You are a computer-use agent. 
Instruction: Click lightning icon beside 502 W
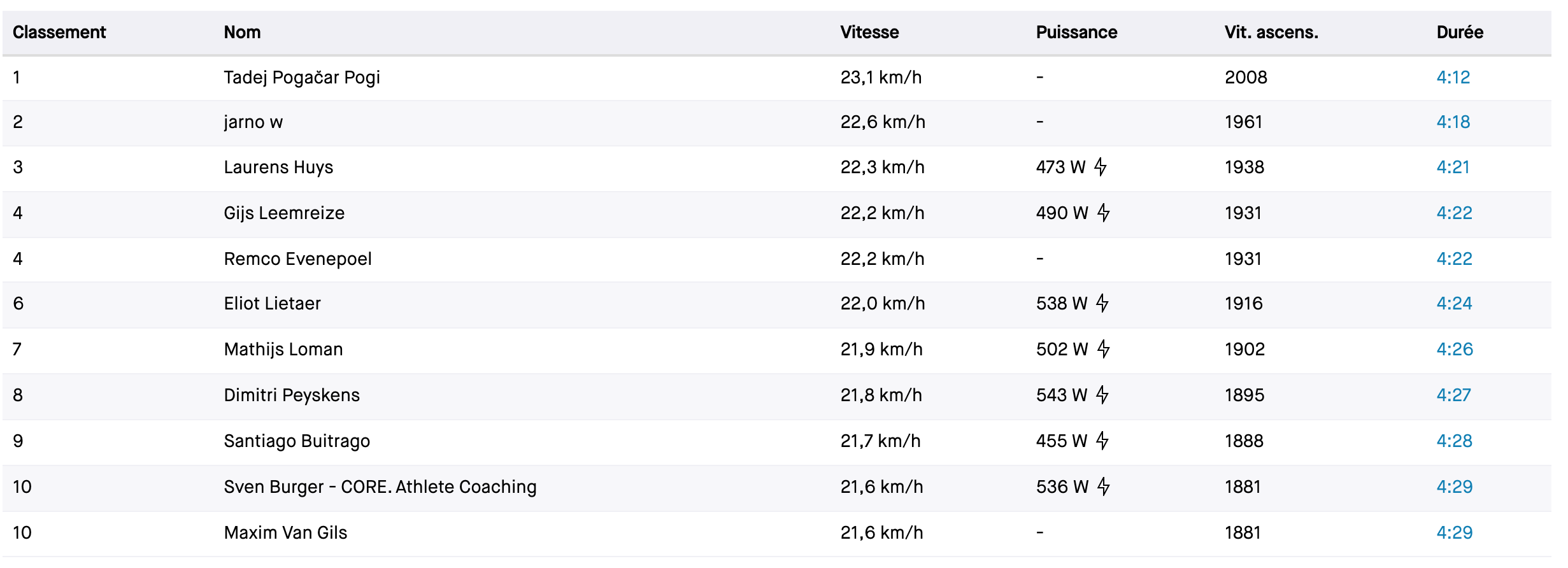(x=1103, y=349)
